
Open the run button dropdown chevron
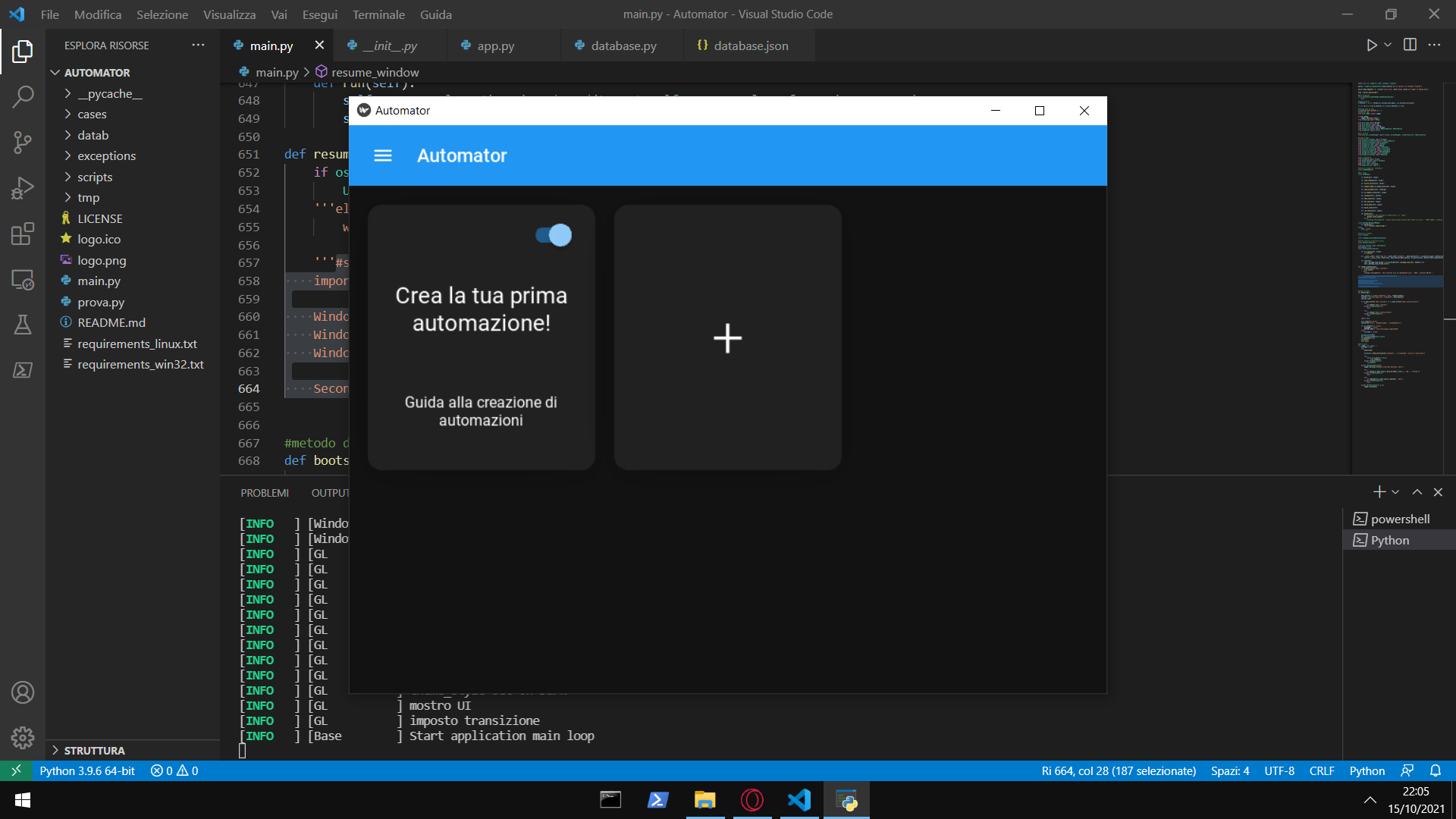(1387, 45)
